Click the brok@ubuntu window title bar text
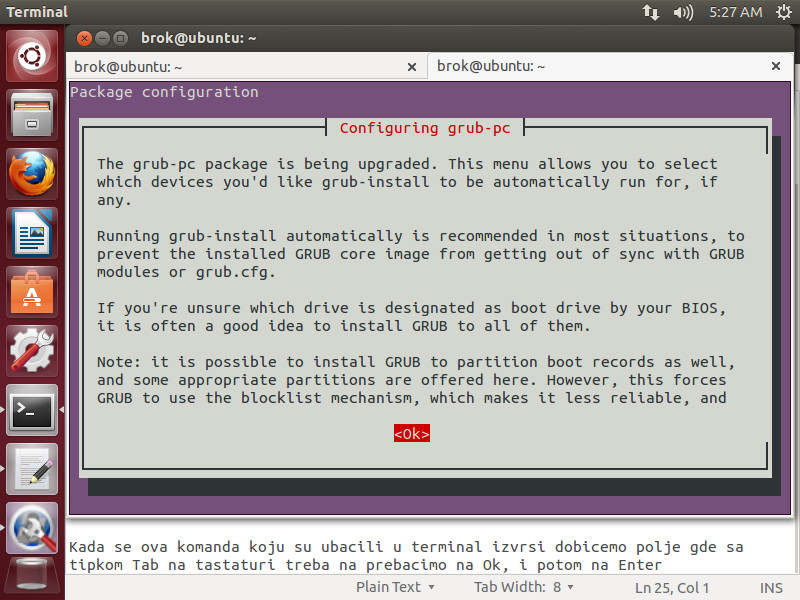Screen dimensions: 800x600 click(198, 38)
